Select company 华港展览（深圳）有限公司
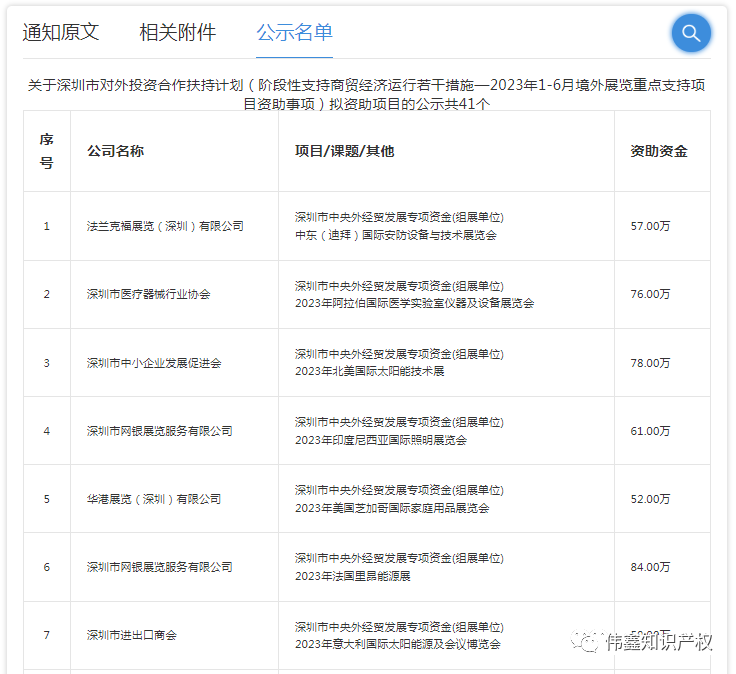 click(154, 499)
